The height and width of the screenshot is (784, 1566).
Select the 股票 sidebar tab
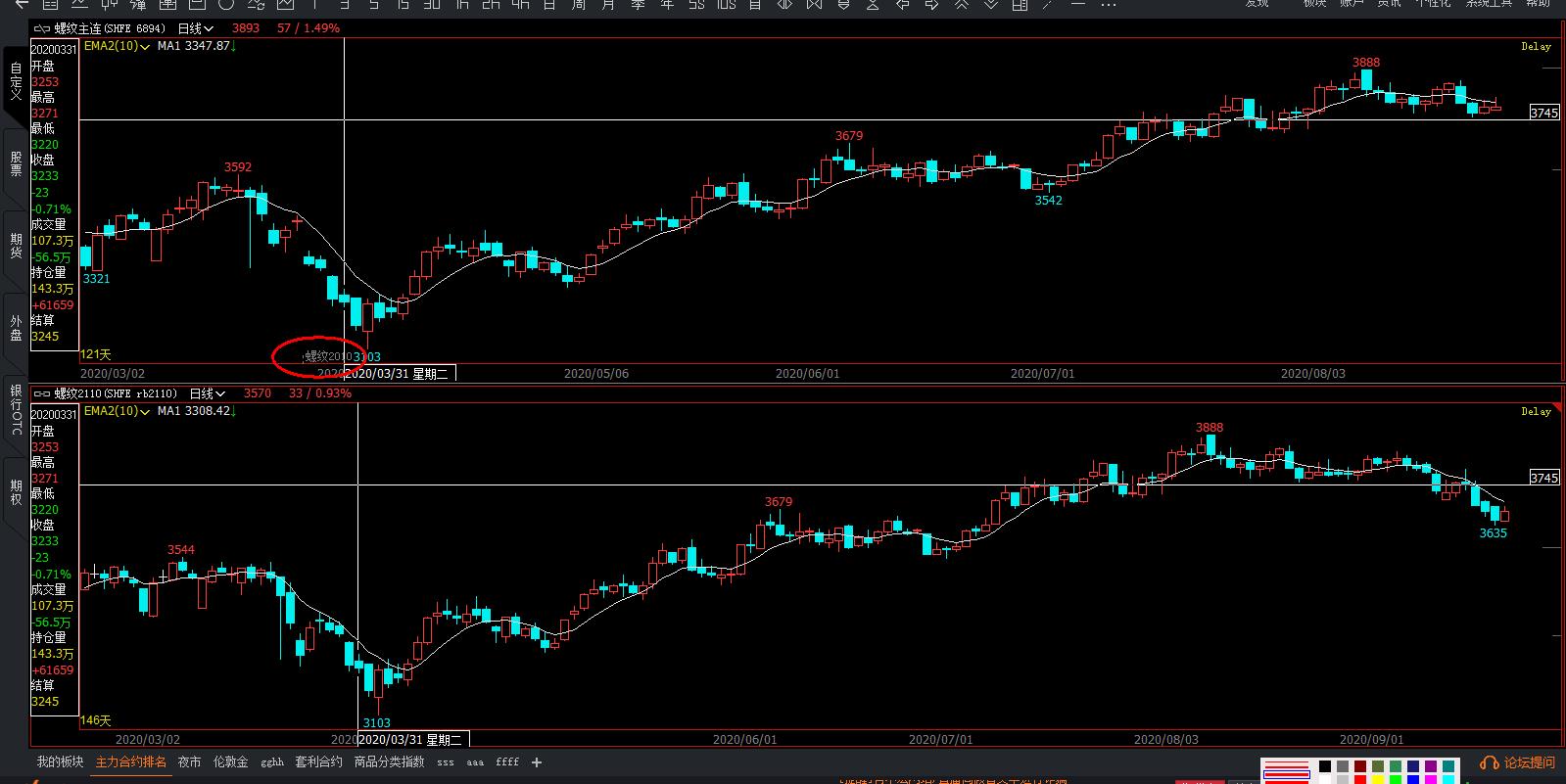tap(16, 163)
